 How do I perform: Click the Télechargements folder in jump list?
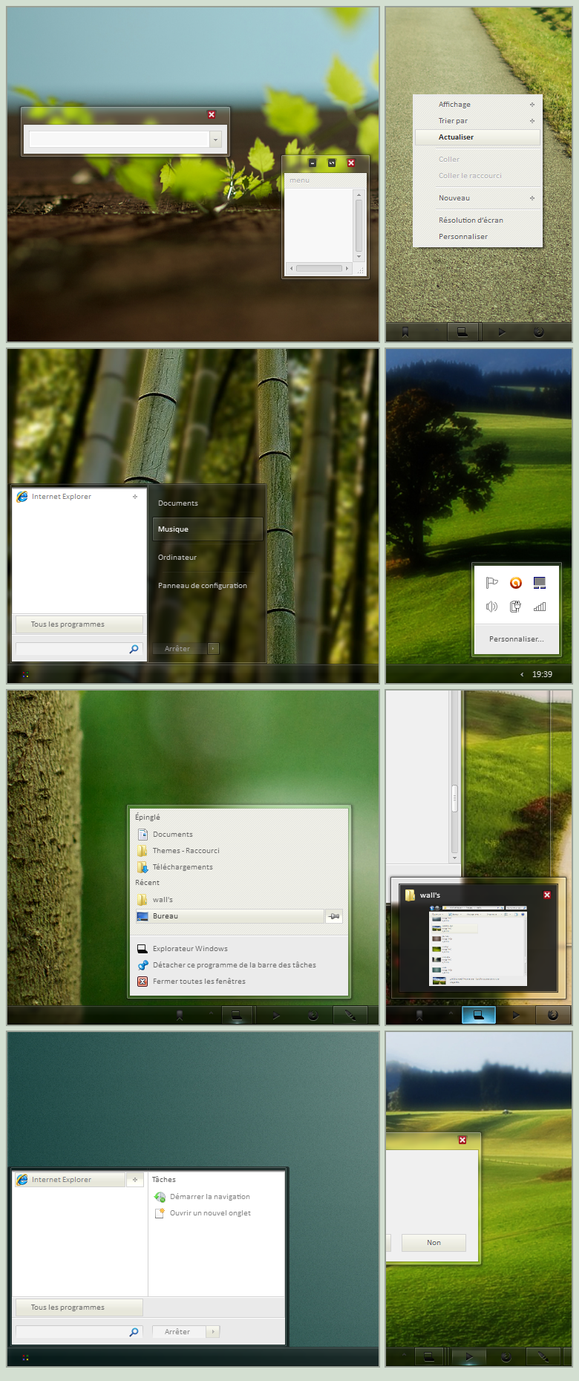click(x=183, y=867)
